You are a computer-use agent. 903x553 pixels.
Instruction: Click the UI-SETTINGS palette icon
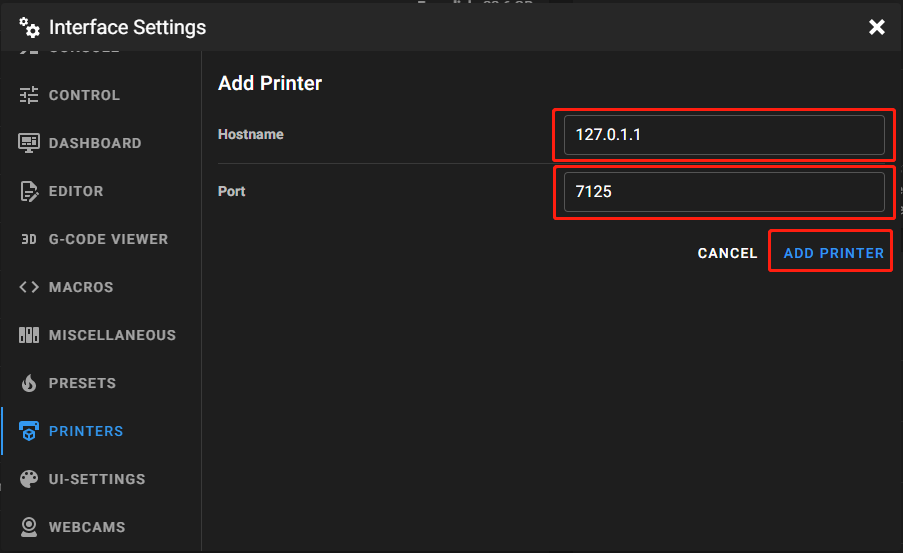point(29,479)
